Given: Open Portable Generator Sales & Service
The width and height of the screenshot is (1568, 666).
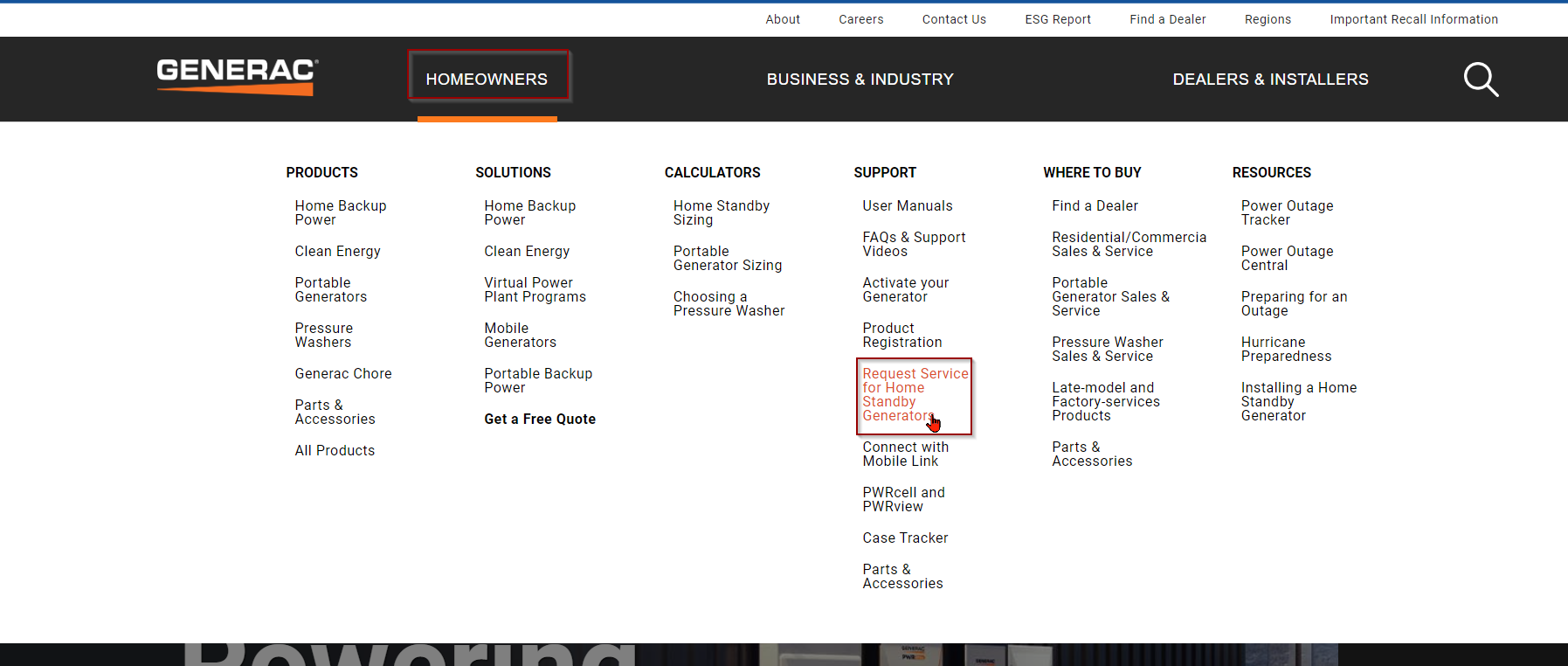Looking at the screenshot, I should coord(1110,296).
